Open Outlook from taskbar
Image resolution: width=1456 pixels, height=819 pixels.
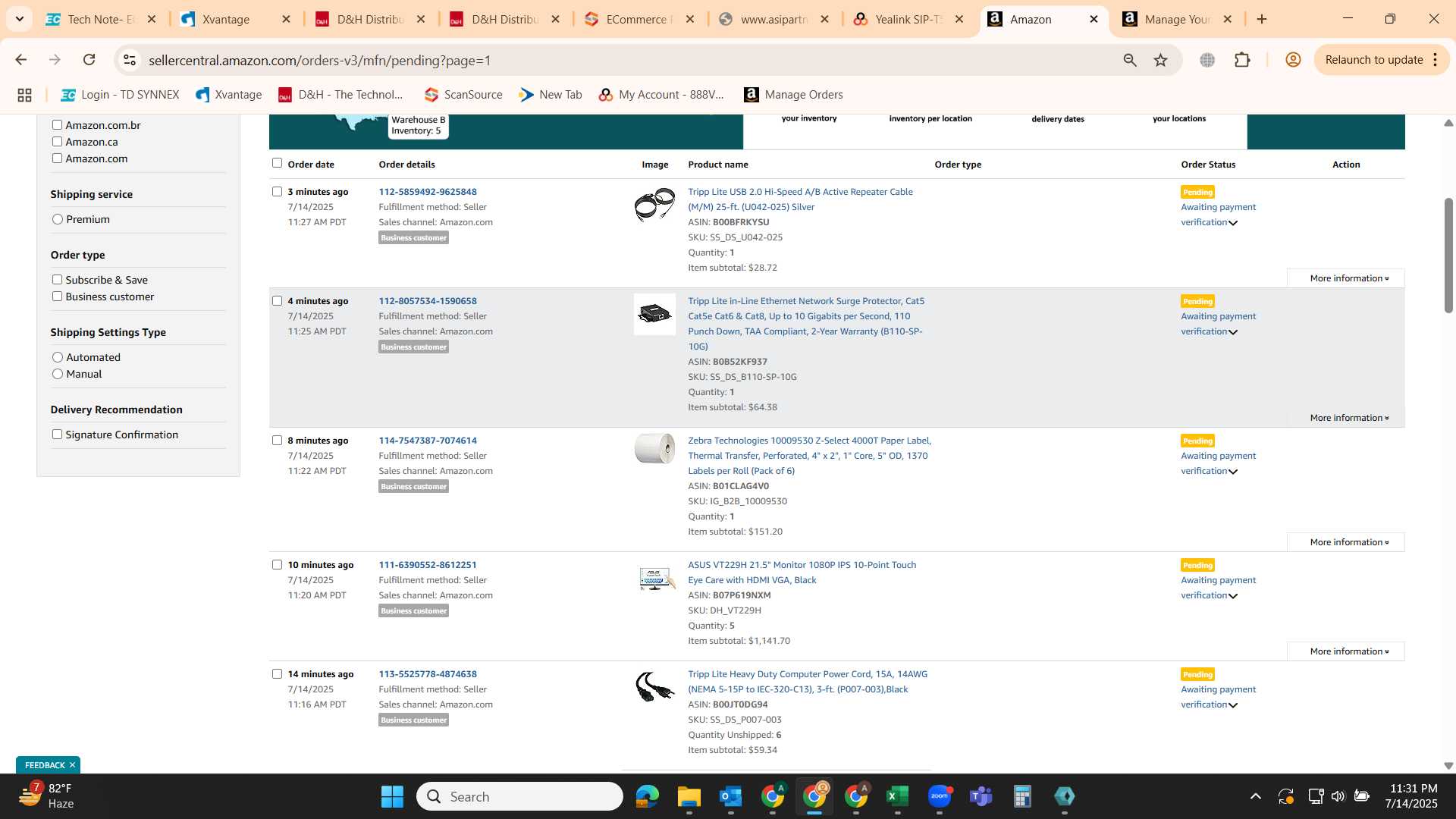[x=730, y=796]
